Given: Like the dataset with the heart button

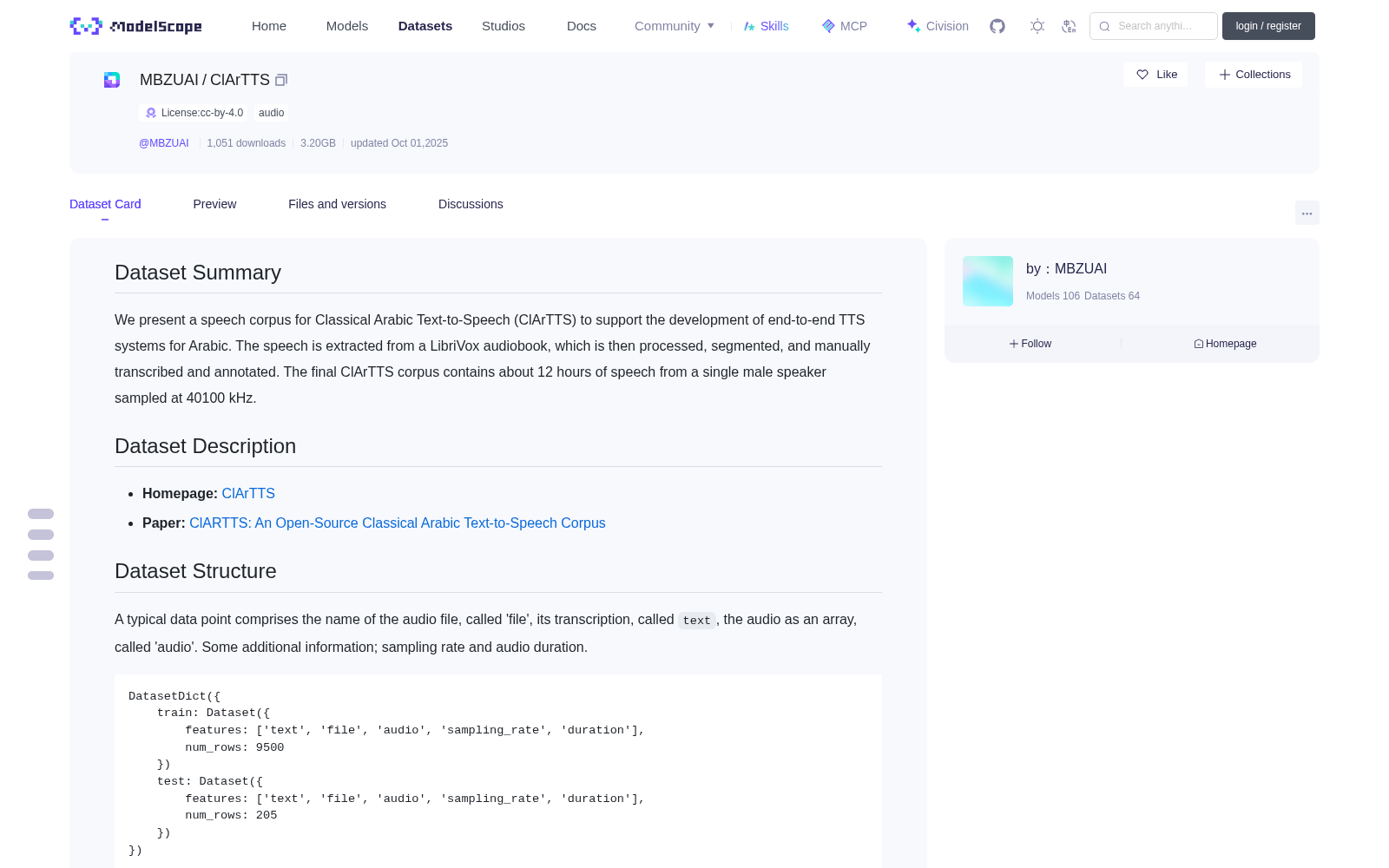Looking at the screenshot, I should point(1155,75).
